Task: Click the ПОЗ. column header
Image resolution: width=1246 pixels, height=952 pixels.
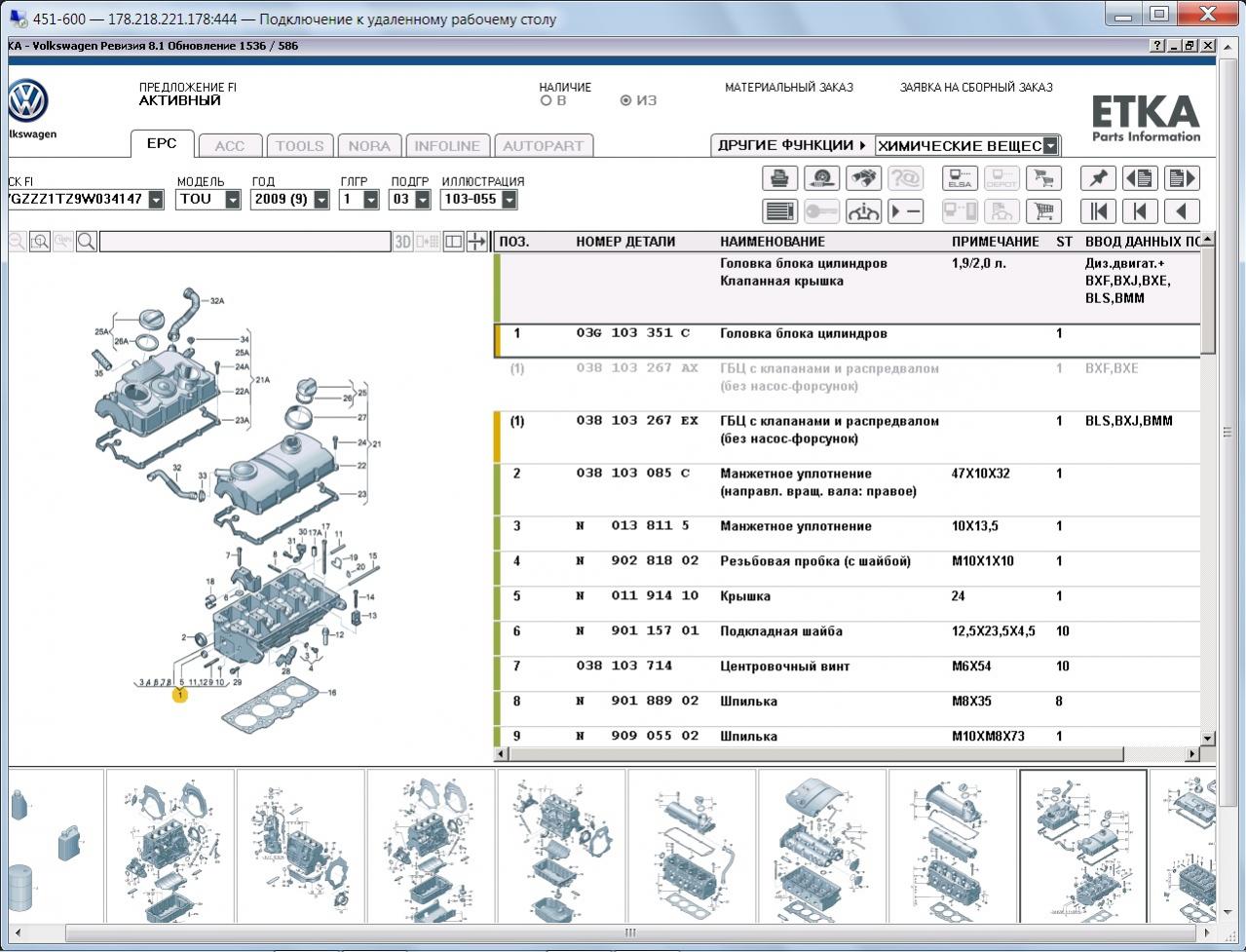Action: (x=514, y=242)
